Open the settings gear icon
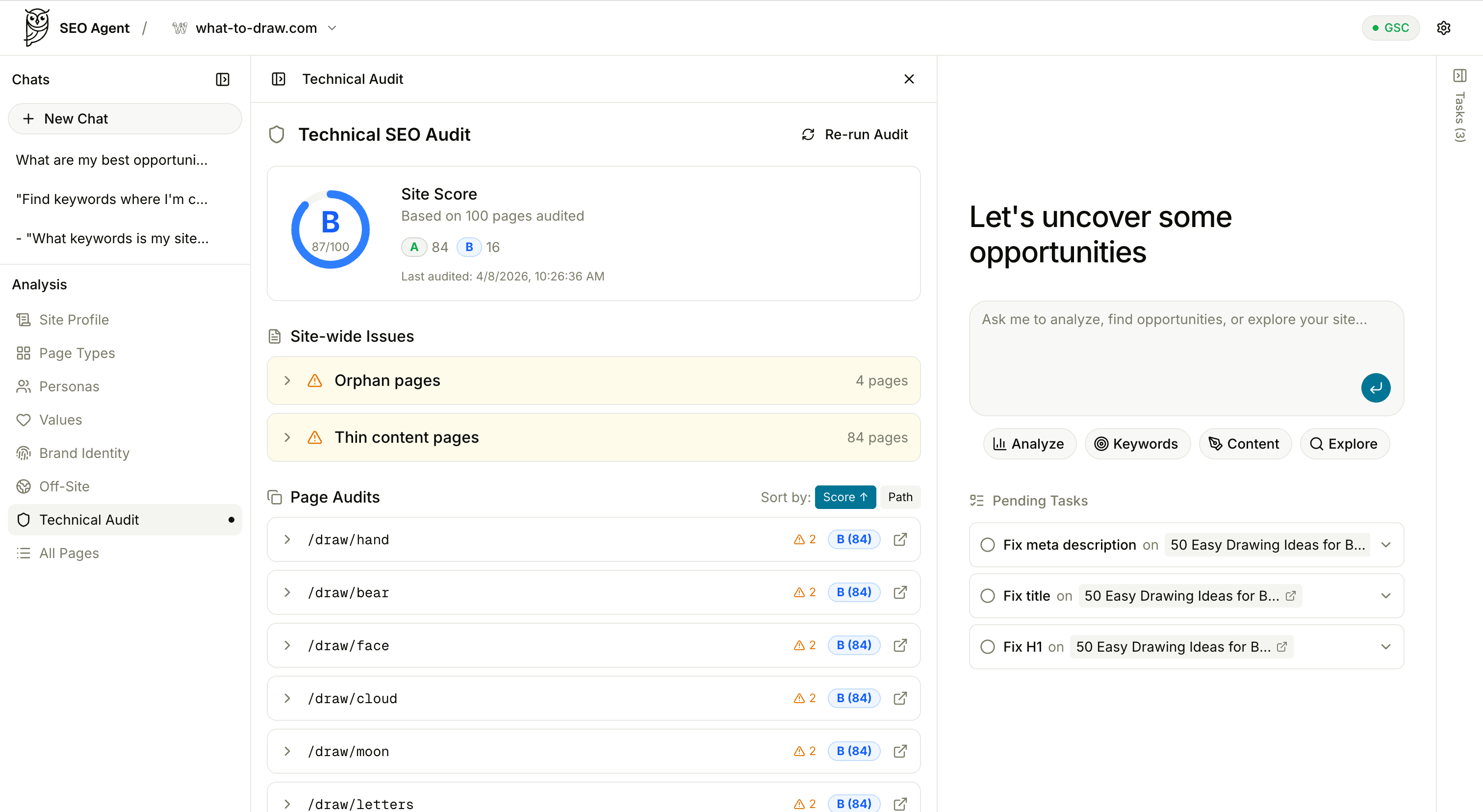The width and height of the screenshot is (1483, 812). tap(1443, 27)
